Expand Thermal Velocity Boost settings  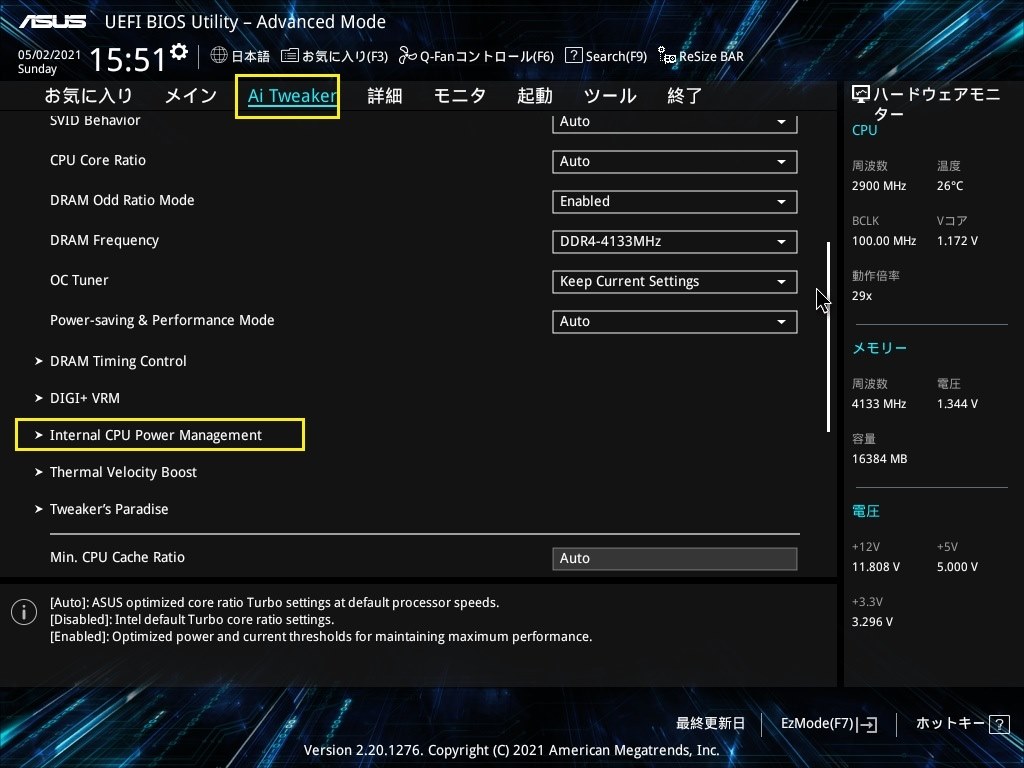(x=123, y=472)
